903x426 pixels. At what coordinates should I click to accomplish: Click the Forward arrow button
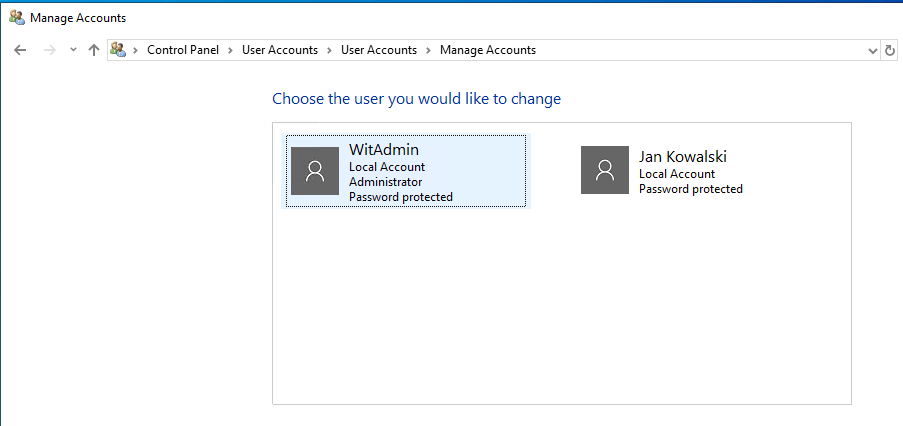[50, 50]
